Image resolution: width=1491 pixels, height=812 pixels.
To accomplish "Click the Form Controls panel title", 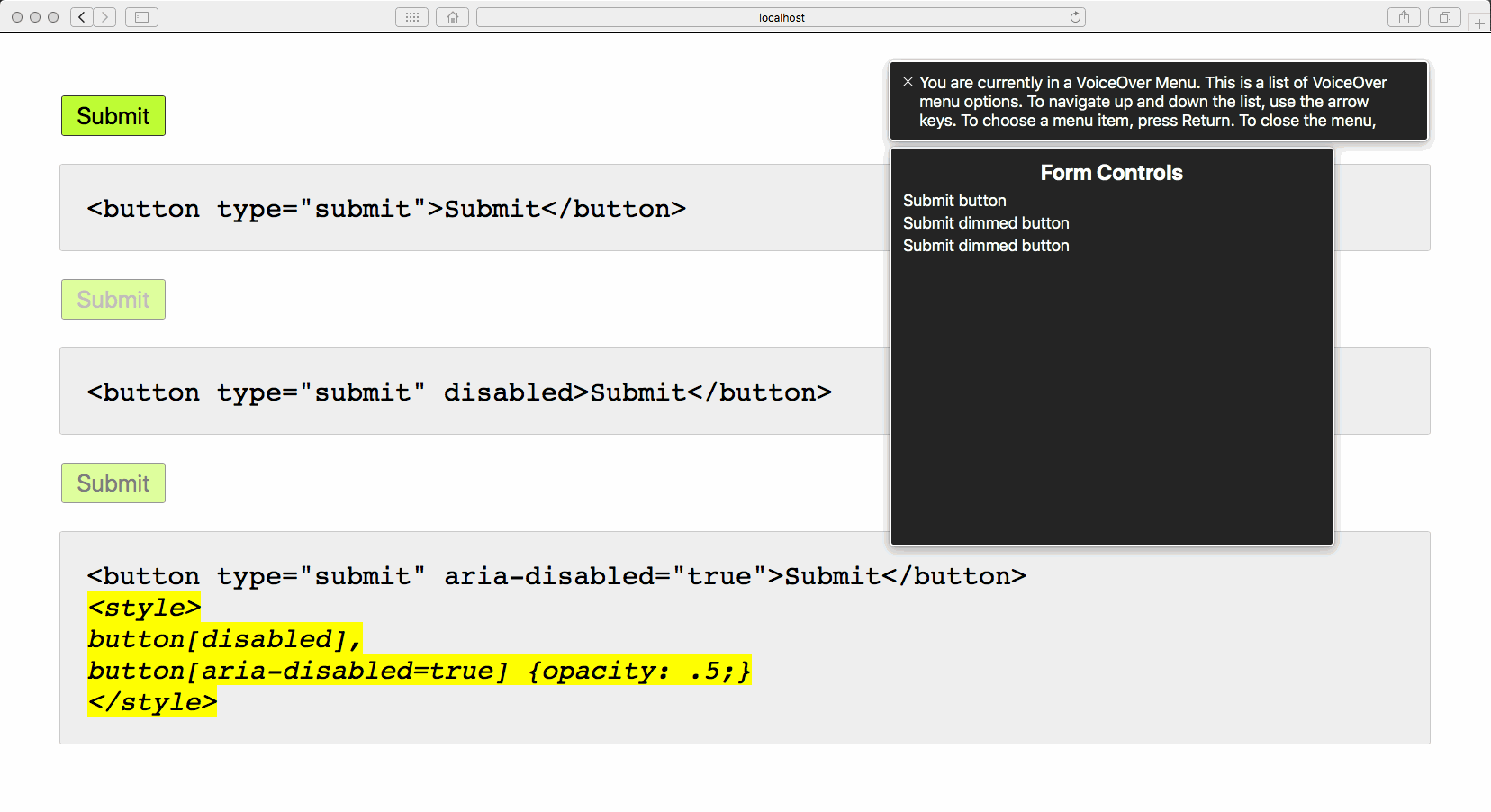I will [x=1111, y=172].
